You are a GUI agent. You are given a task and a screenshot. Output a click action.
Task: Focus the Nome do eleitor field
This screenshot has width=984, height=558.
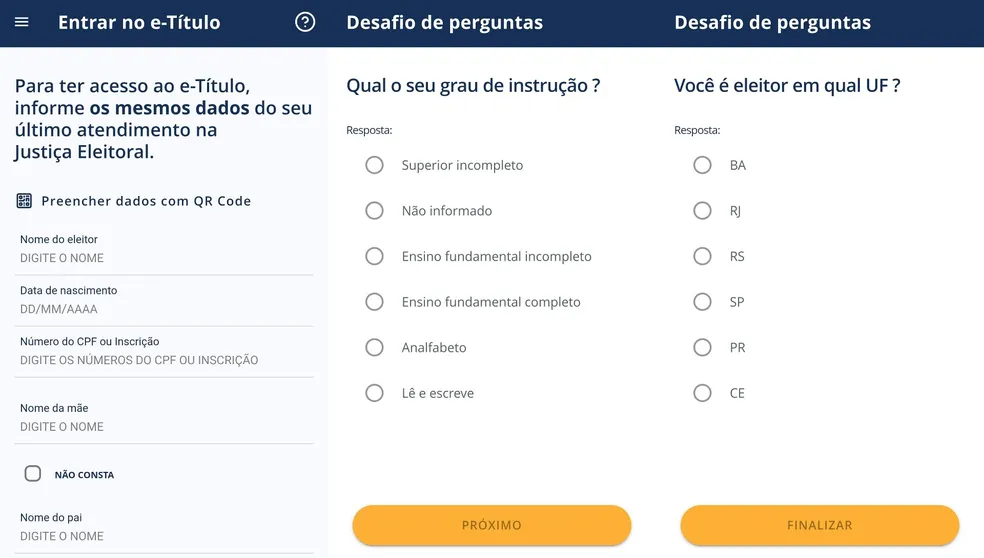[164, 250]
